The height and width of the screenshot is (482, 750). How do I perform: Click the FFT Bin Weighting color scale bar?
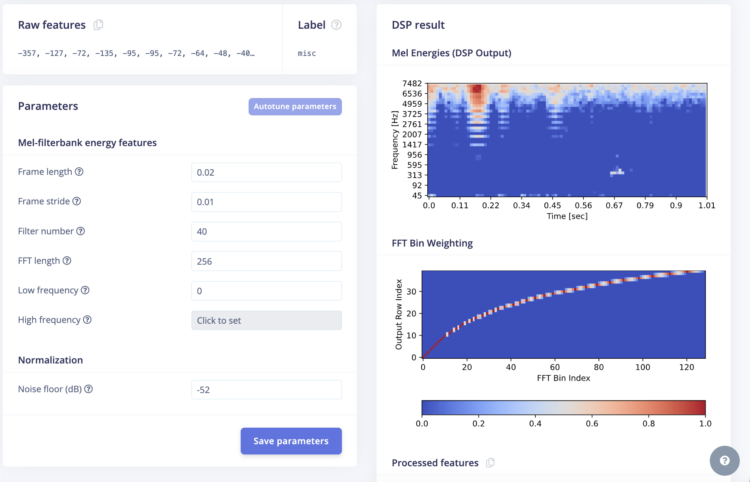coord(563,408)
